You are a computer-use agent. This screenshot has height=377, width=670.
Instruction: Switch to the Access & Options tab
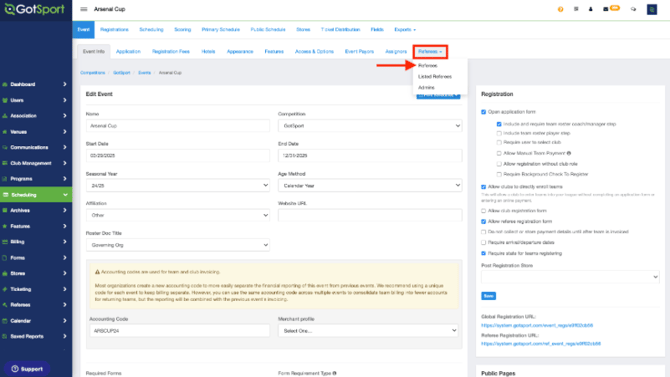pyautogui.click(x=314, y=51)
